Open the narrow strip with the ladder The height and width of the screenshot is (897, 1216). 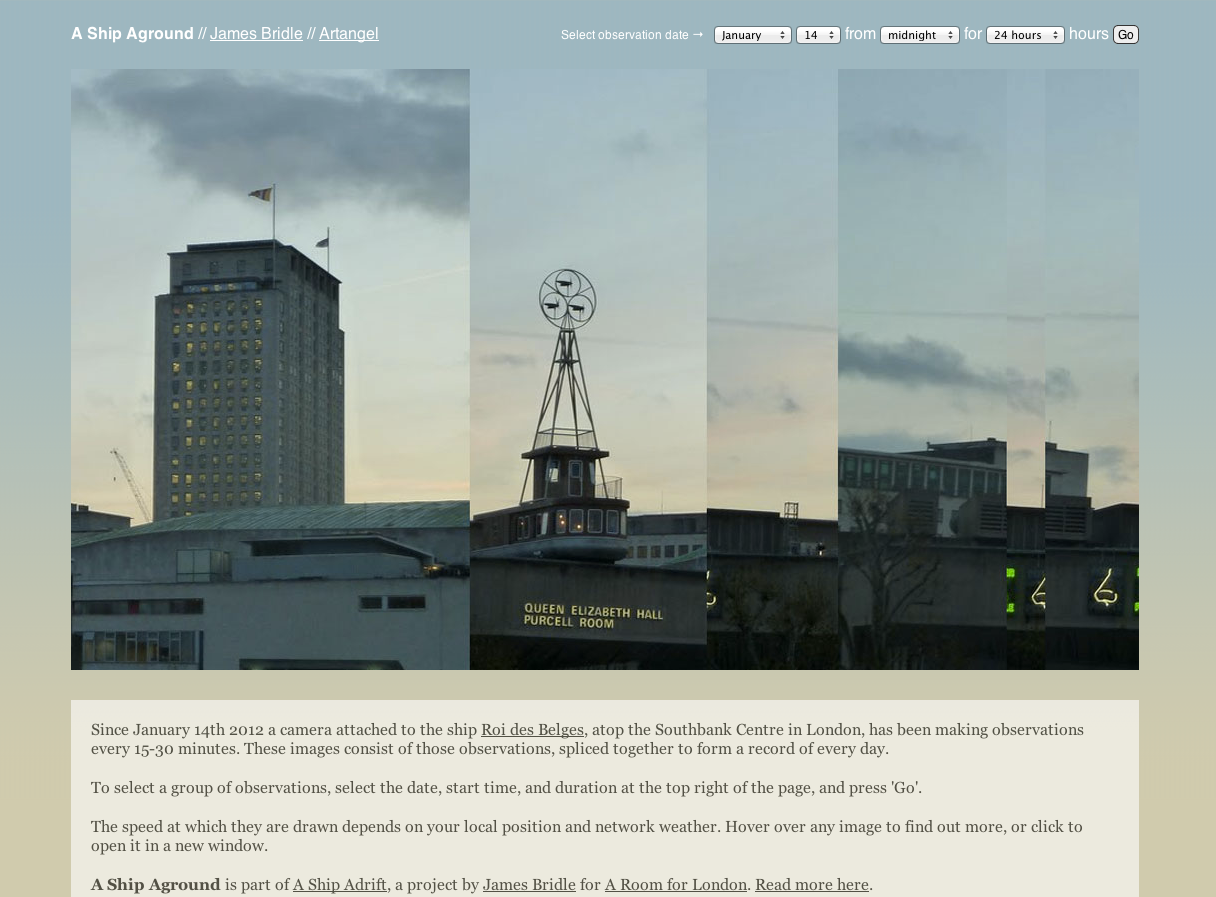tap(772, 369)
